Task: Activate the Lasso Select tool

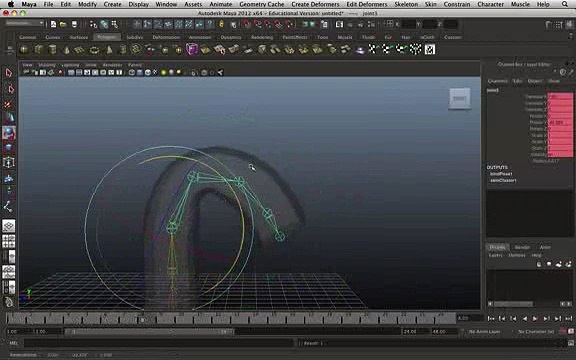Action: click(x=10, y=89)
